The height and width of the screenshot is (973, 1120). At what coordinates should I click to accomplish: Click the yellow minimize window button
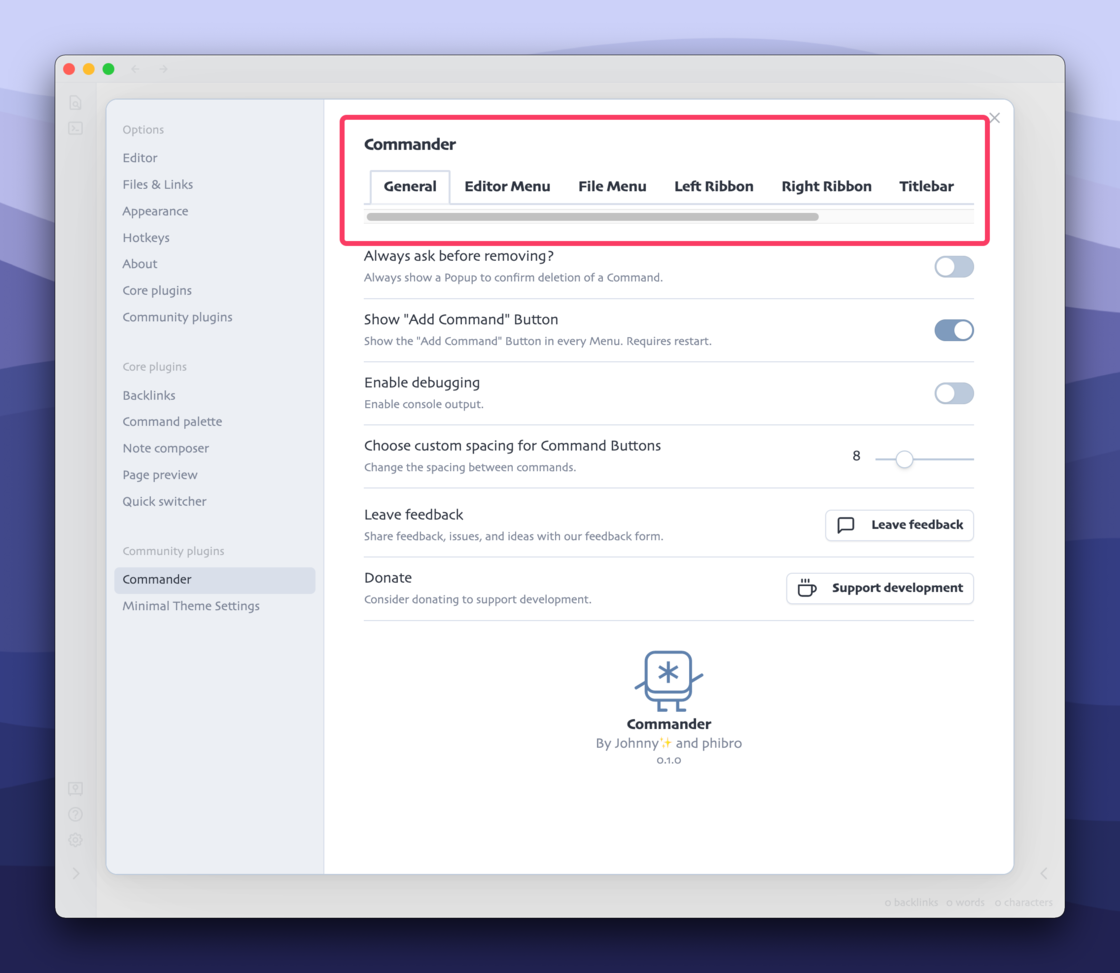(89, 69)
